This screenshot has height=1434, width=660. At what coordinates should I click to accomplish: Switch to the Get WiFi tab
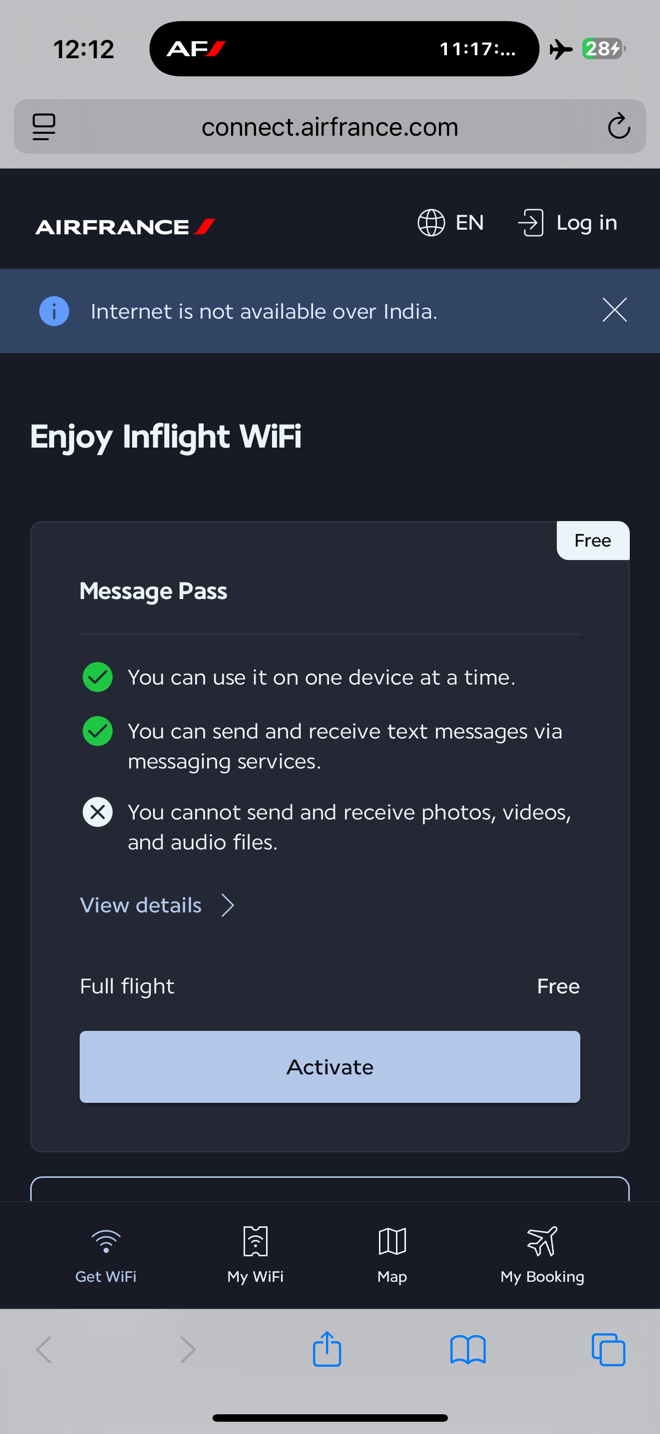(106, 1255)
